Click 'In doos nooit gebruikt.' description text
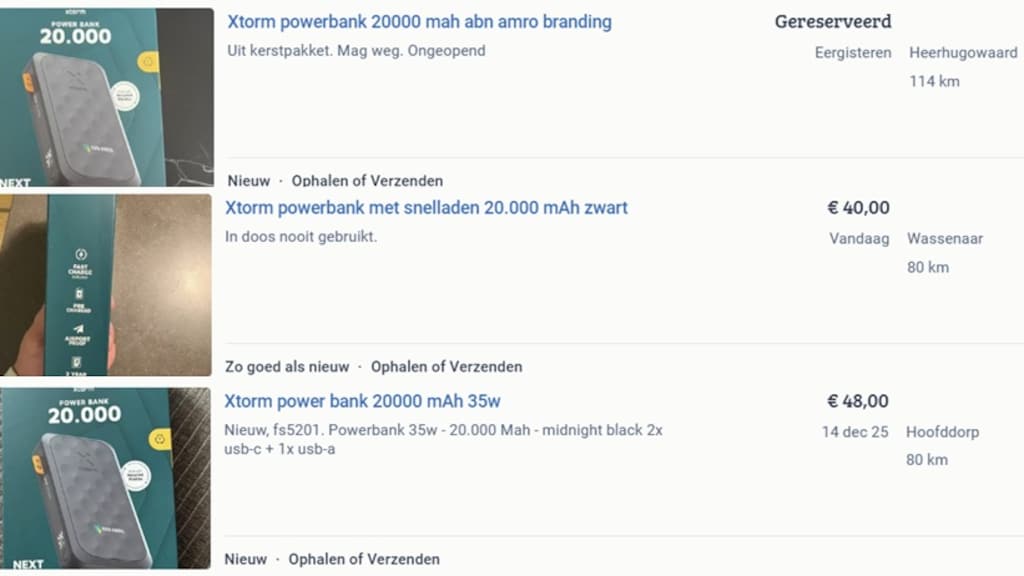Screen dimensions: 1024x576 pyautogui.click(x=301, y=237)
